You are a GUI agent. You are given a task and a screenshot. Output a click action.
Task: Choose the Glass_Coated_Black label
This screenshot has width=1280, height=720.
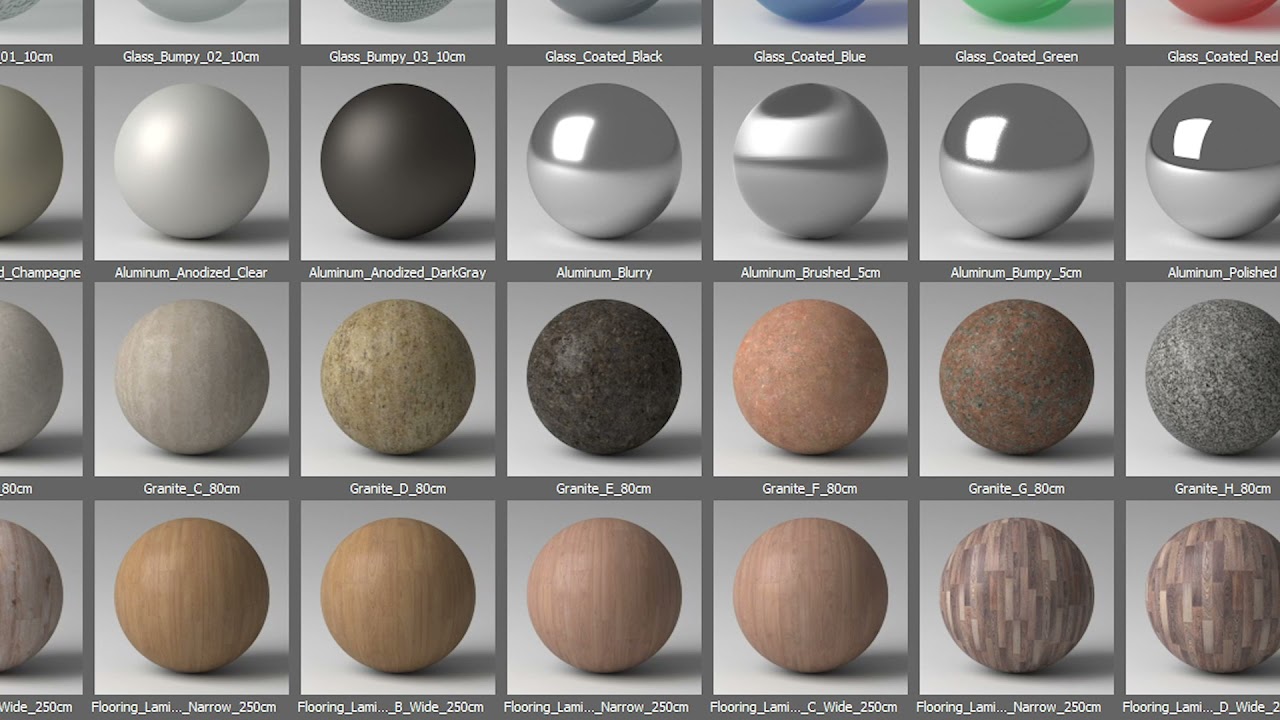click(604, 57)
